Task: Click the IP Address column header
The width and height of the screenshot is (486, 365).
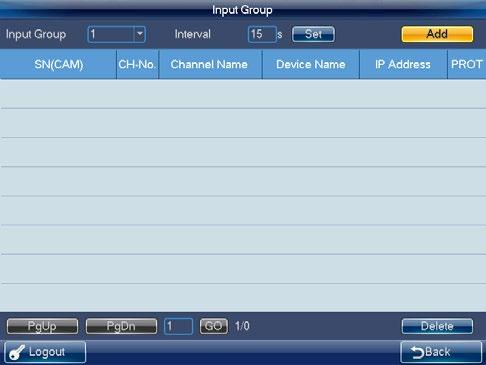Action: (x=403, y=64)
